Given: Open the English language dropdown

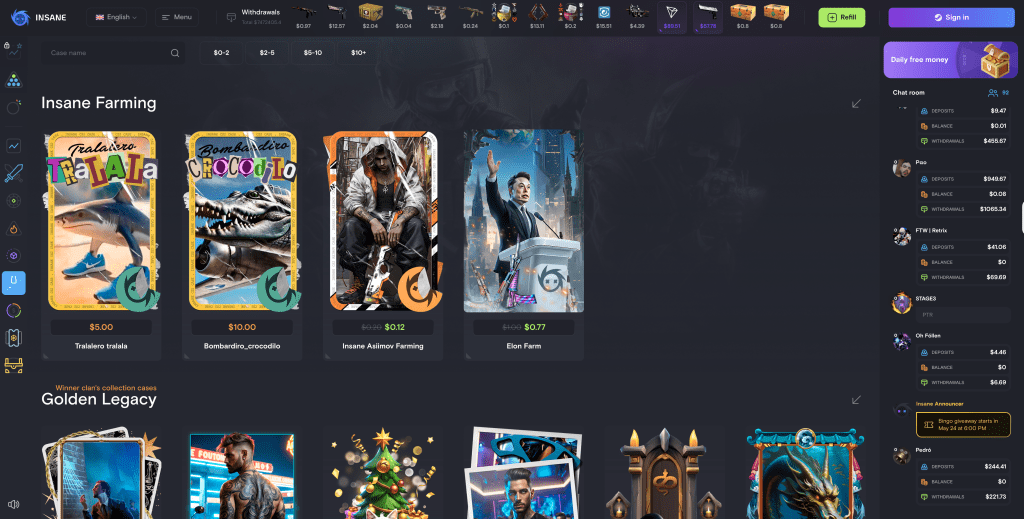Looking at the screenshot, I should click(116, 17).
